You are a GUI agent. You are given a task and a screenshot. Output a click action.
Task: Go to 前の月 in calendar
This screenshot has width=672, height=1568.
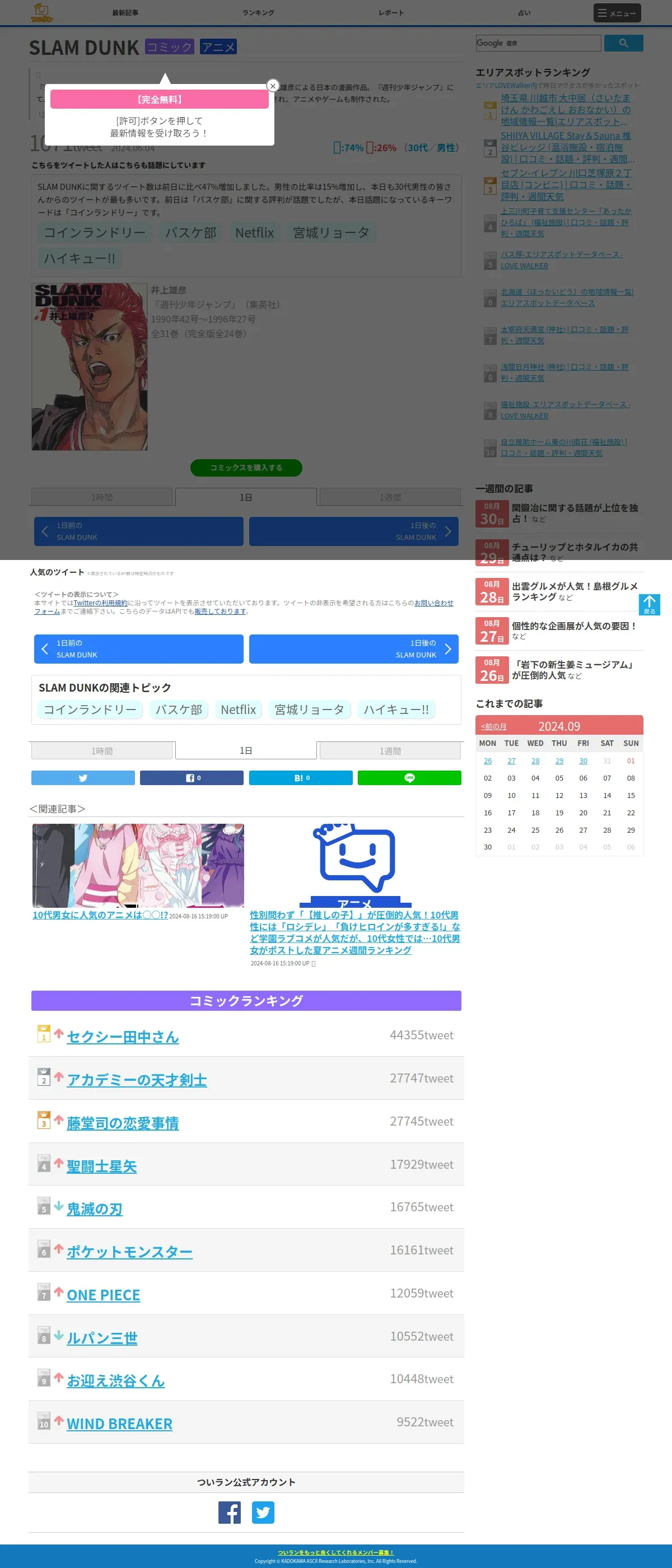tap(494, 726)
